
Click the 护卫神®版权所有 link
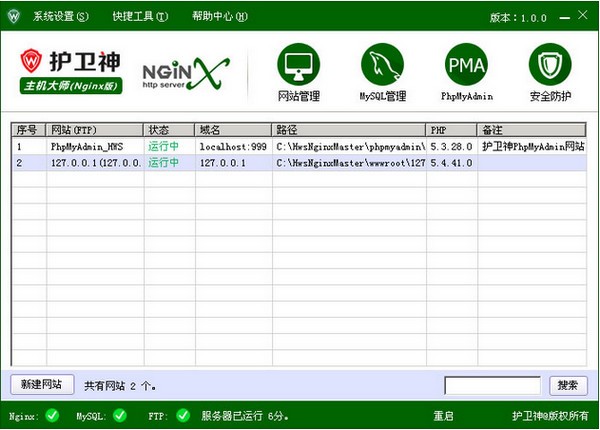pyautogui.click(x=550, y=416)
